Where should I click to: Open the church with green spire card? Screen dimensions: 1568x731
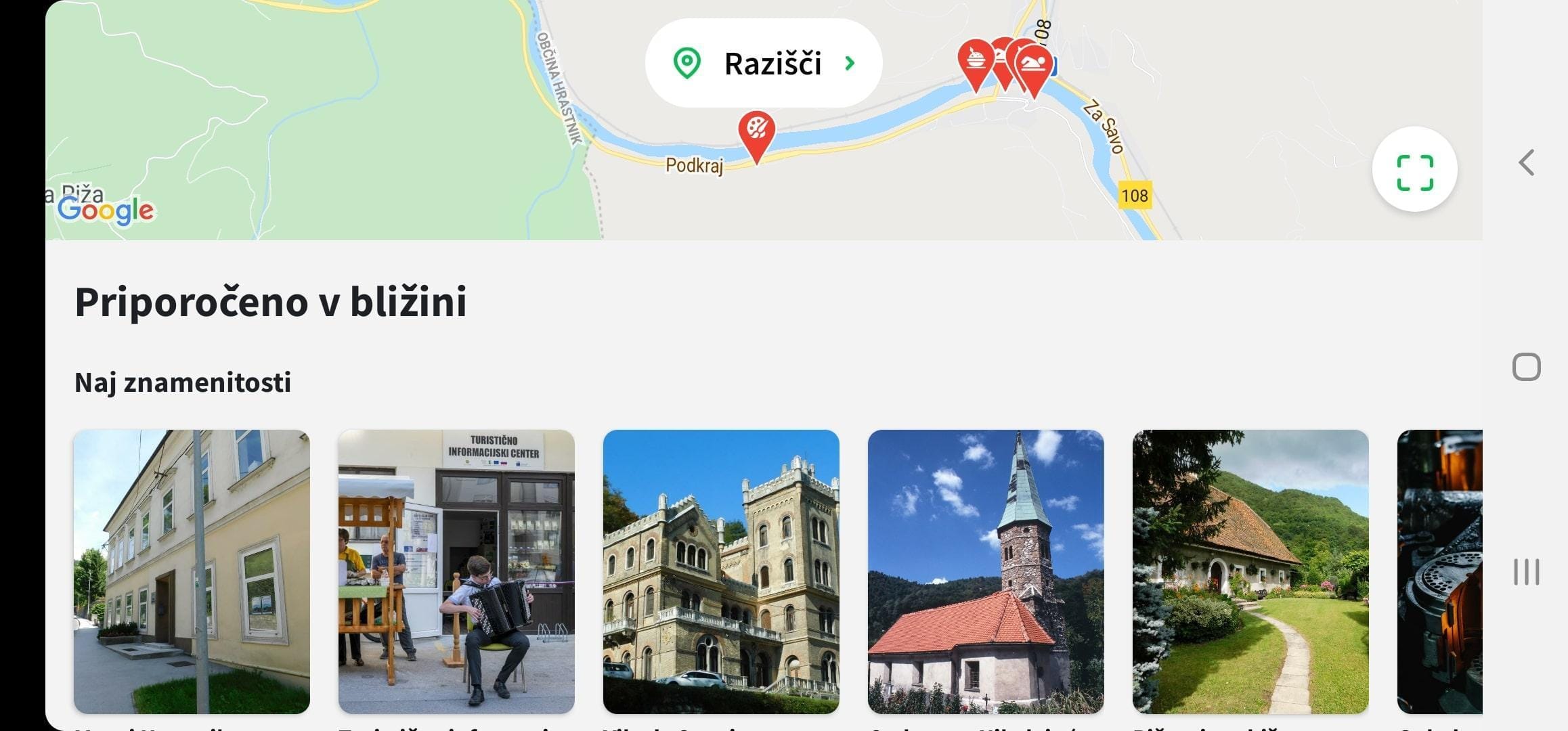[x=986, y=571]
